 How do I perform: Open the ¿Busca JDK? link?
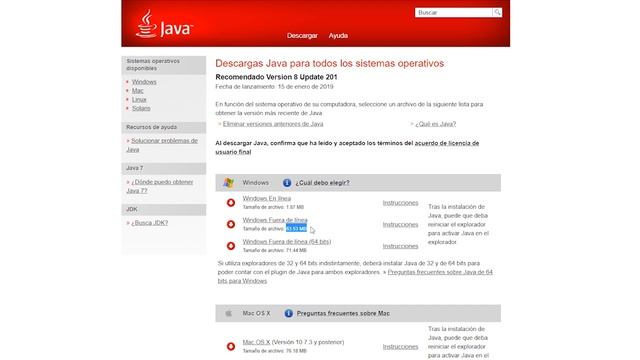click(150, 223)
